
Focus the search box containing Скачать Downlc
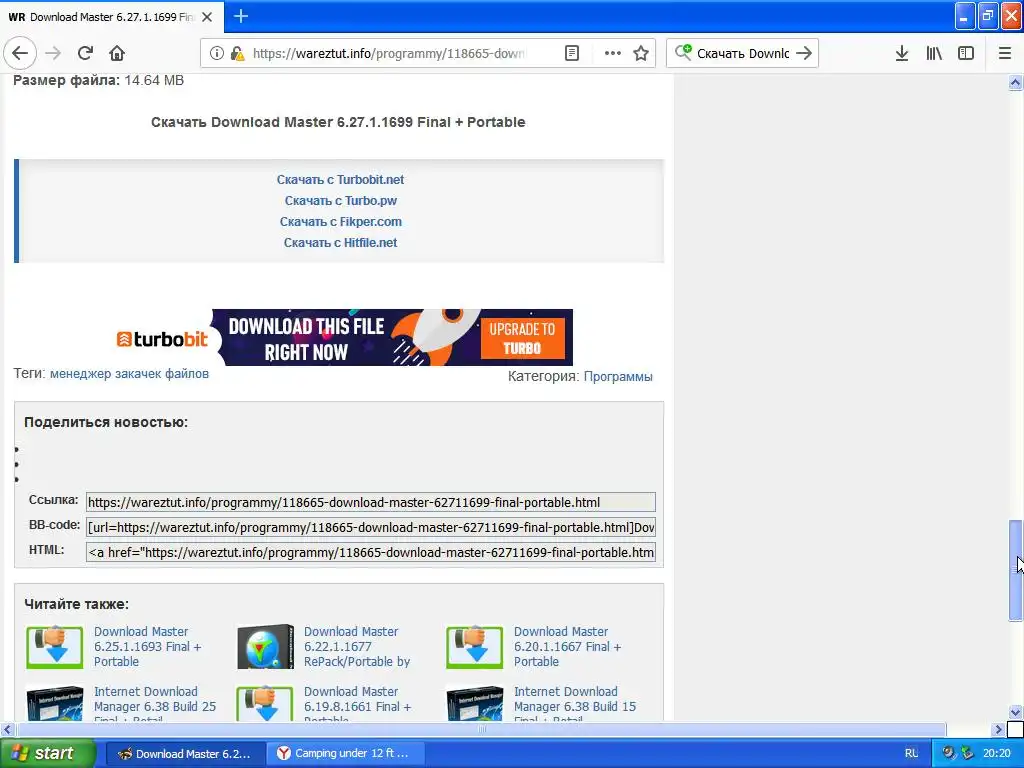(743, 54)
